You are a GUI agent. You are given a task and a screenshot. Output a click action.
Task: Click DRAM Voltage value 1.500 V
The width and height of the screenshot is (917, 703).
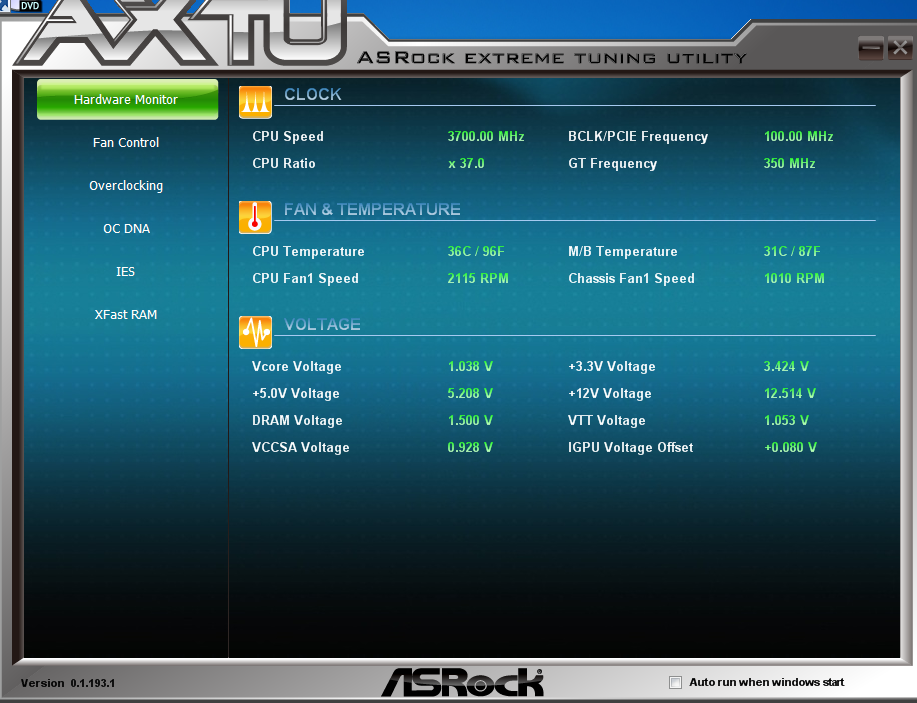click(x=470, y=420)
